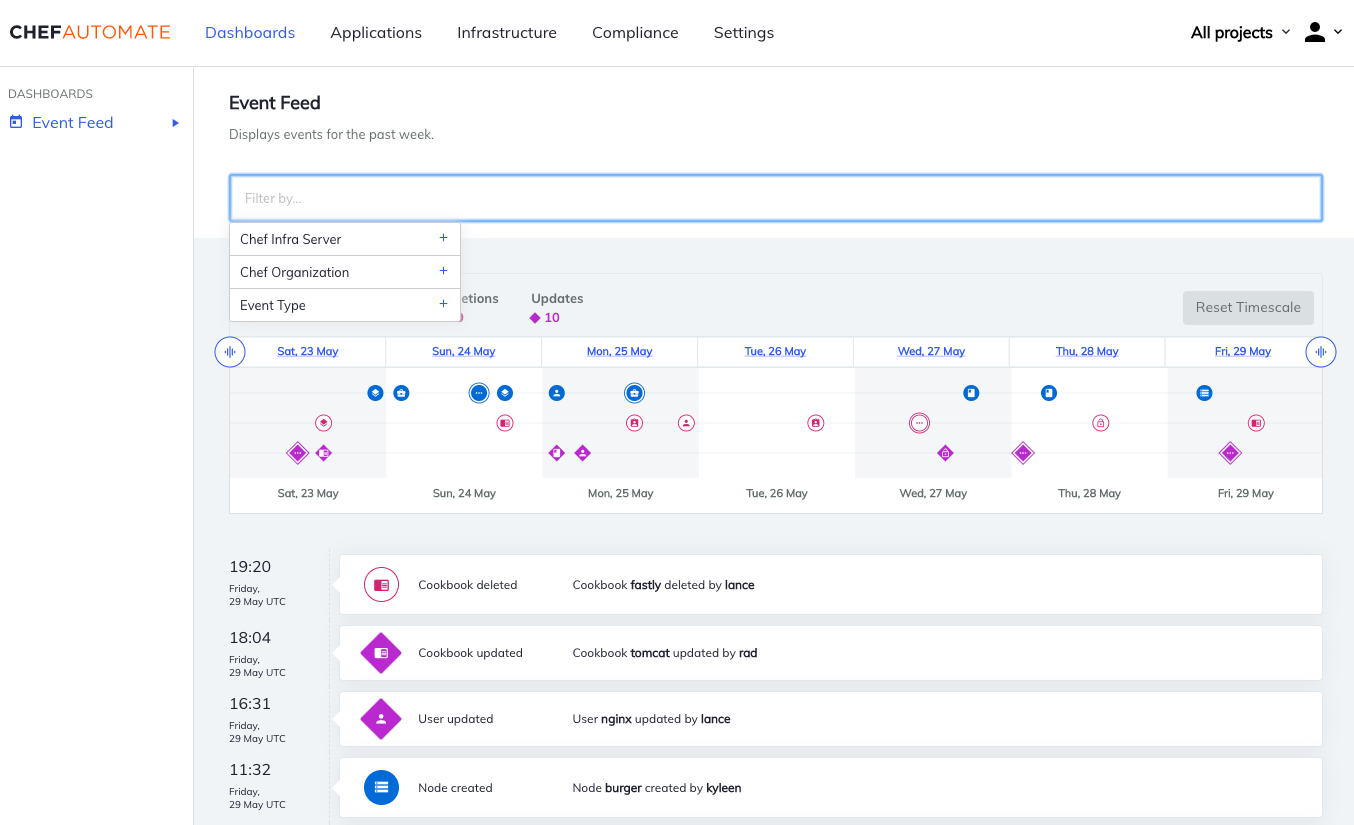1354x825 pixels.
Task: Open the Infrastructure section
Action: [507, 32]
